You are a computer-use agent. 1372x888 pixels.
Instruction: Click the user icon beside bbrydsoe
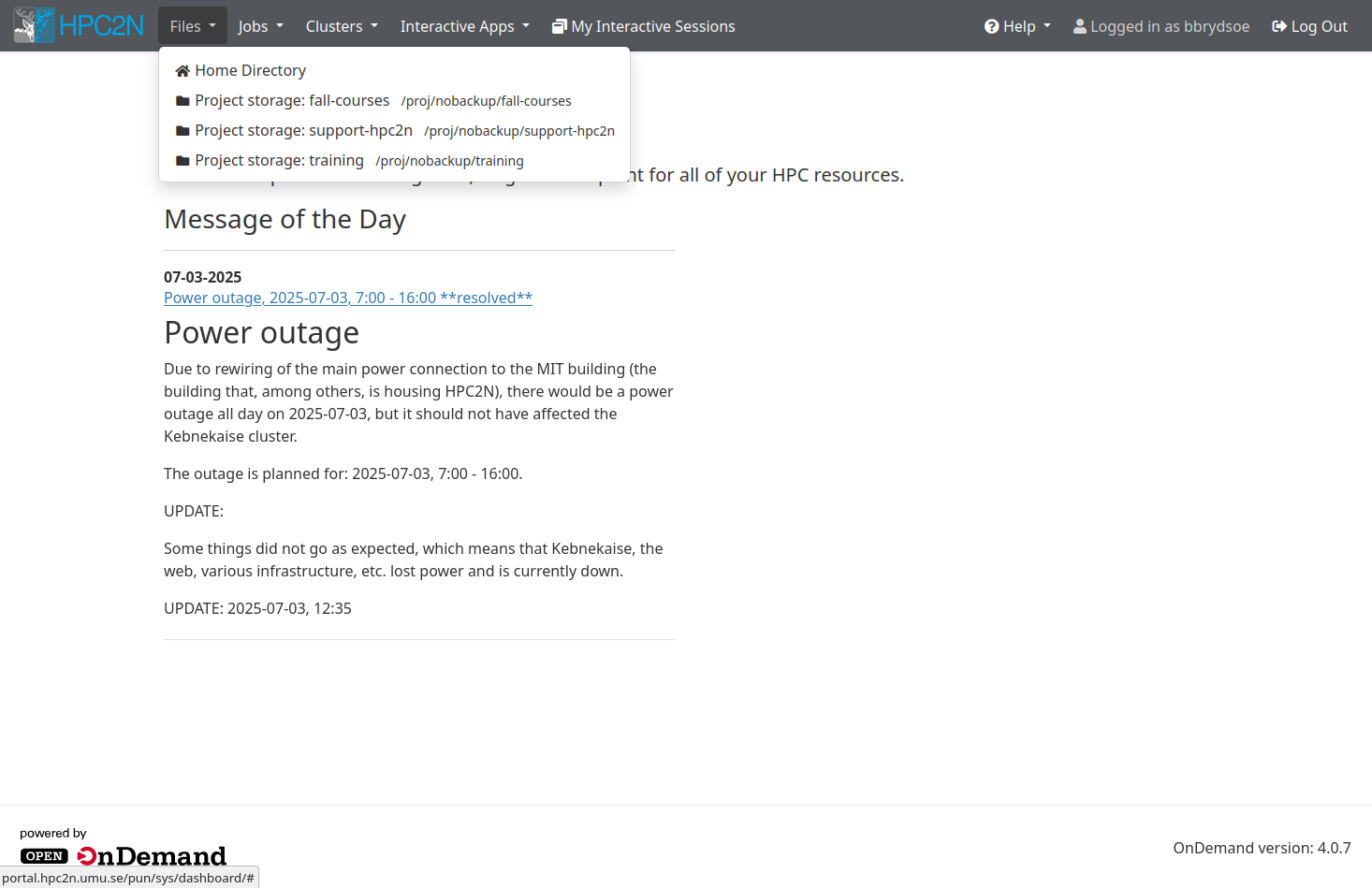[1080, 26]
